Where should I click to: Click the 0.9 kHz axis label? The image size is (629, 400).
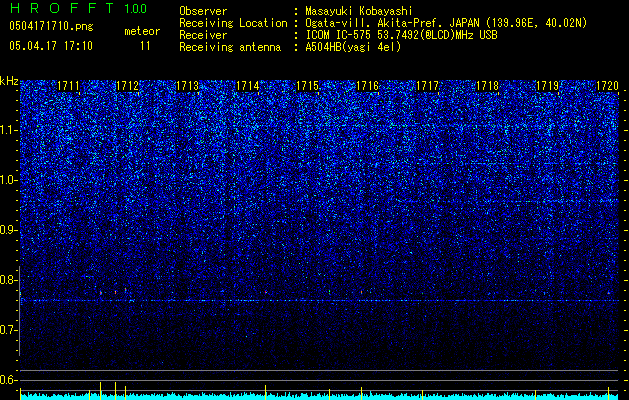8,230
